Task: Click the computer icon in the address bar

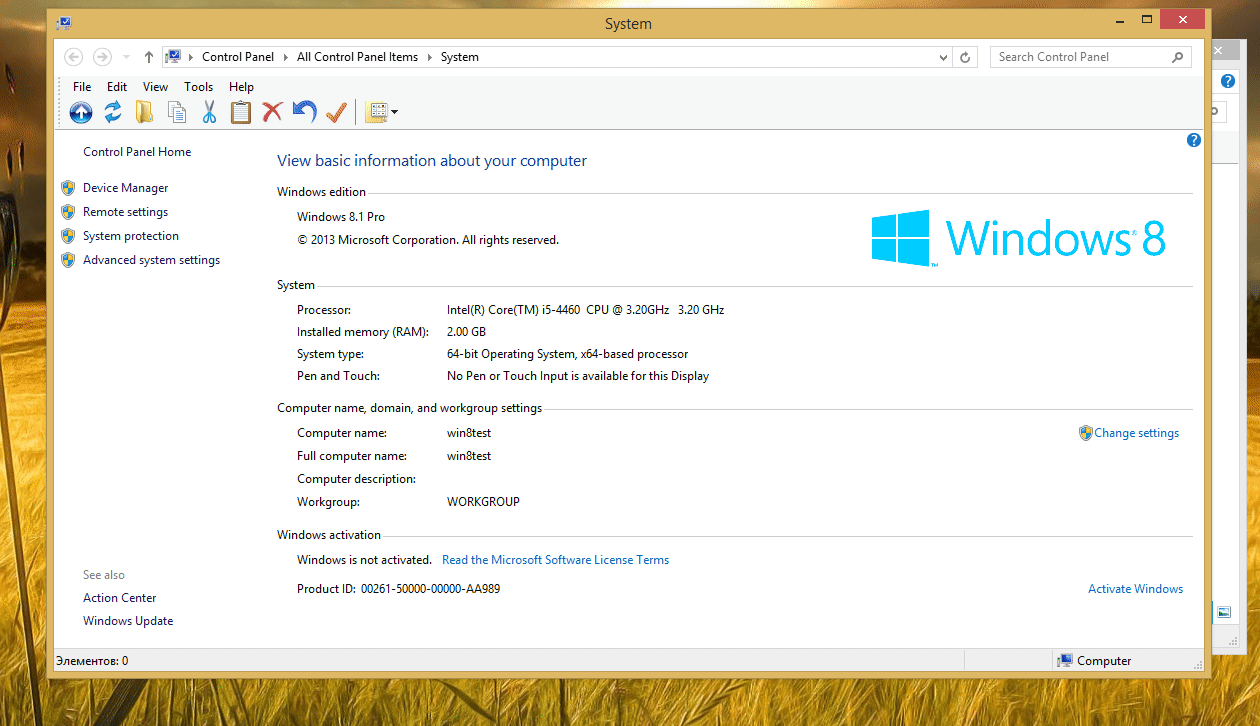Action: click(173, 57)
